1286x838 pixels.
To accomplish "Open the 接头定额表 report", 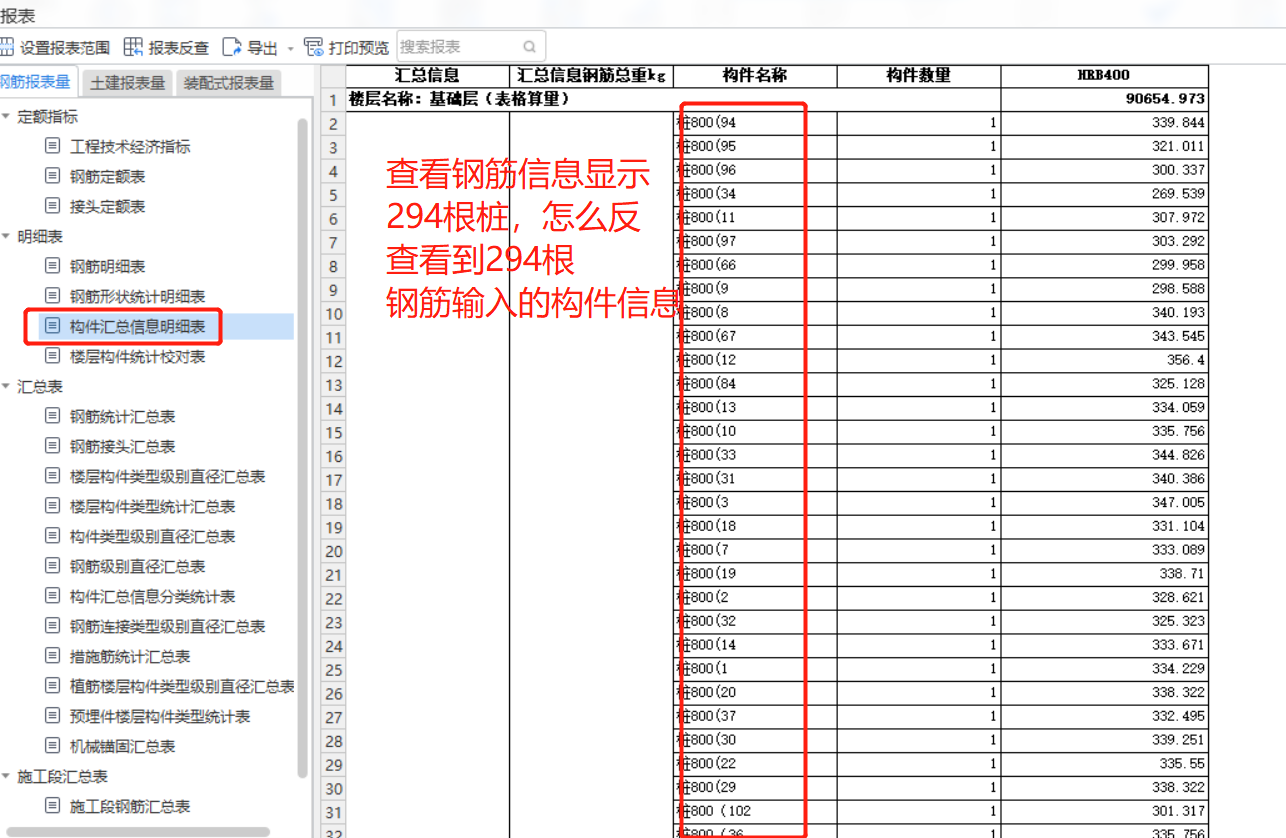I will pyautogui.click(x=107, y=207).
